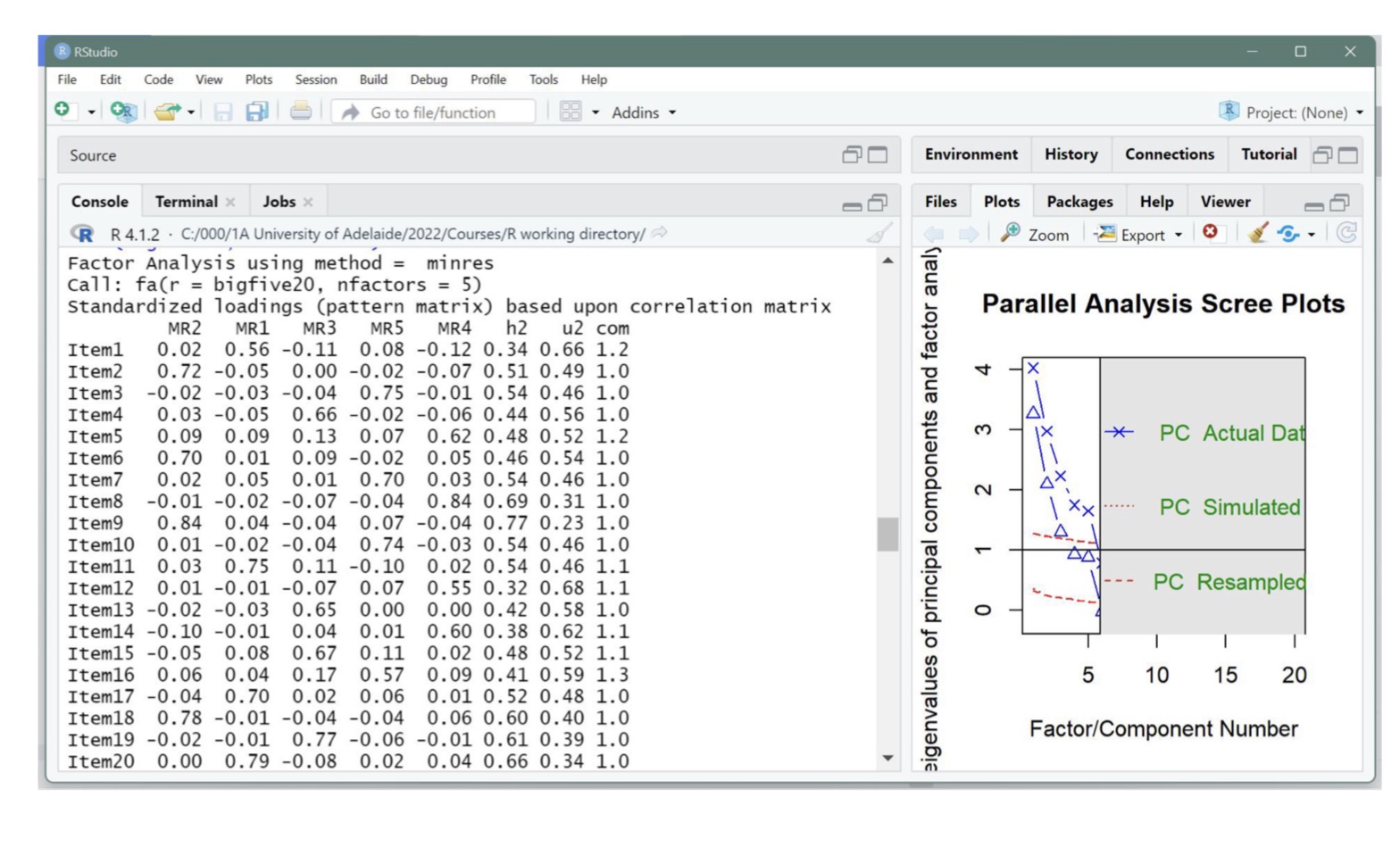Restore the Environment pane
The image size is (1400, 847).
(1322, 155)
